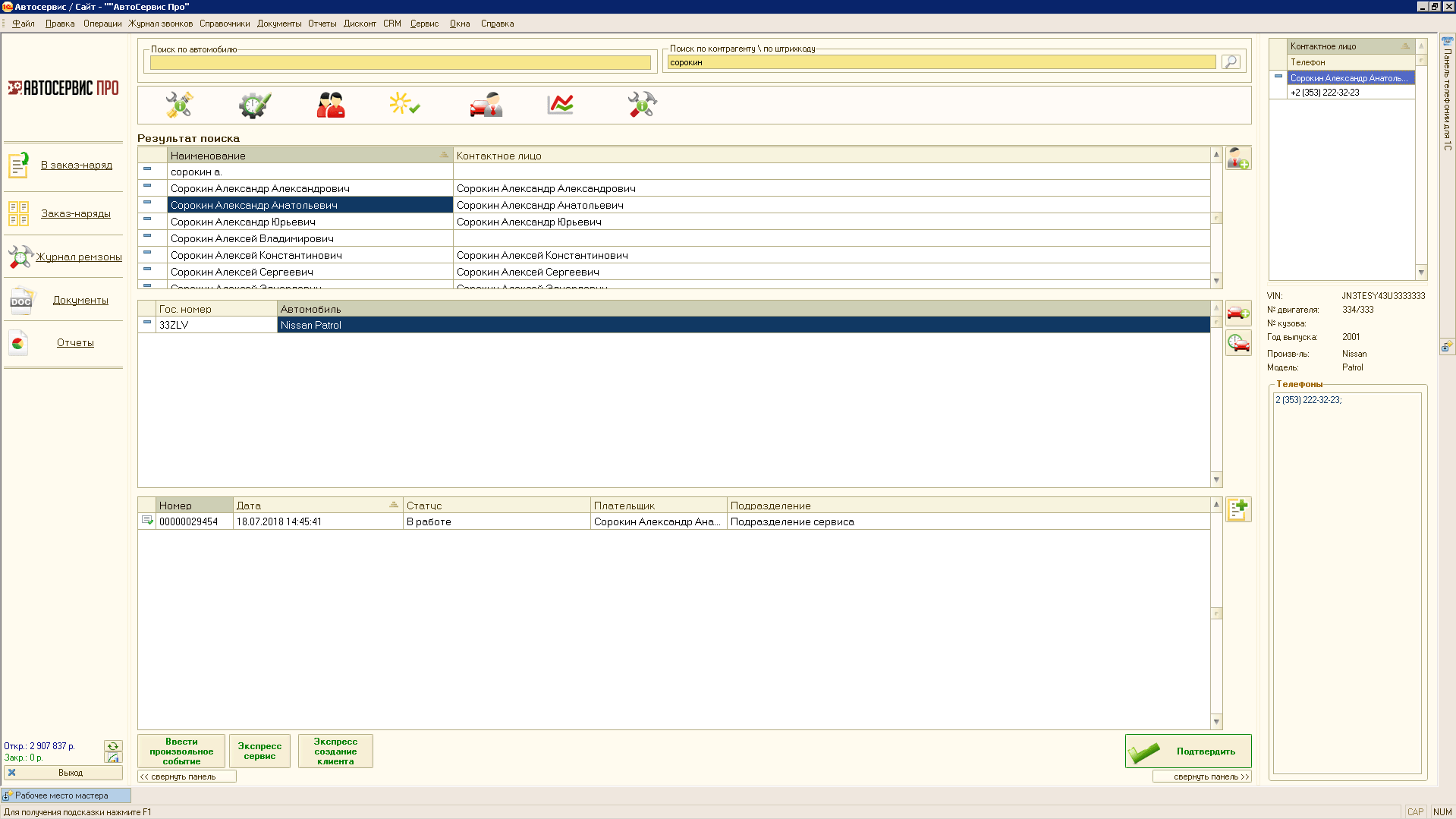Select the 'Сорокин Алексей Сергеевич' result row
1456x819 pixels.
310,272
